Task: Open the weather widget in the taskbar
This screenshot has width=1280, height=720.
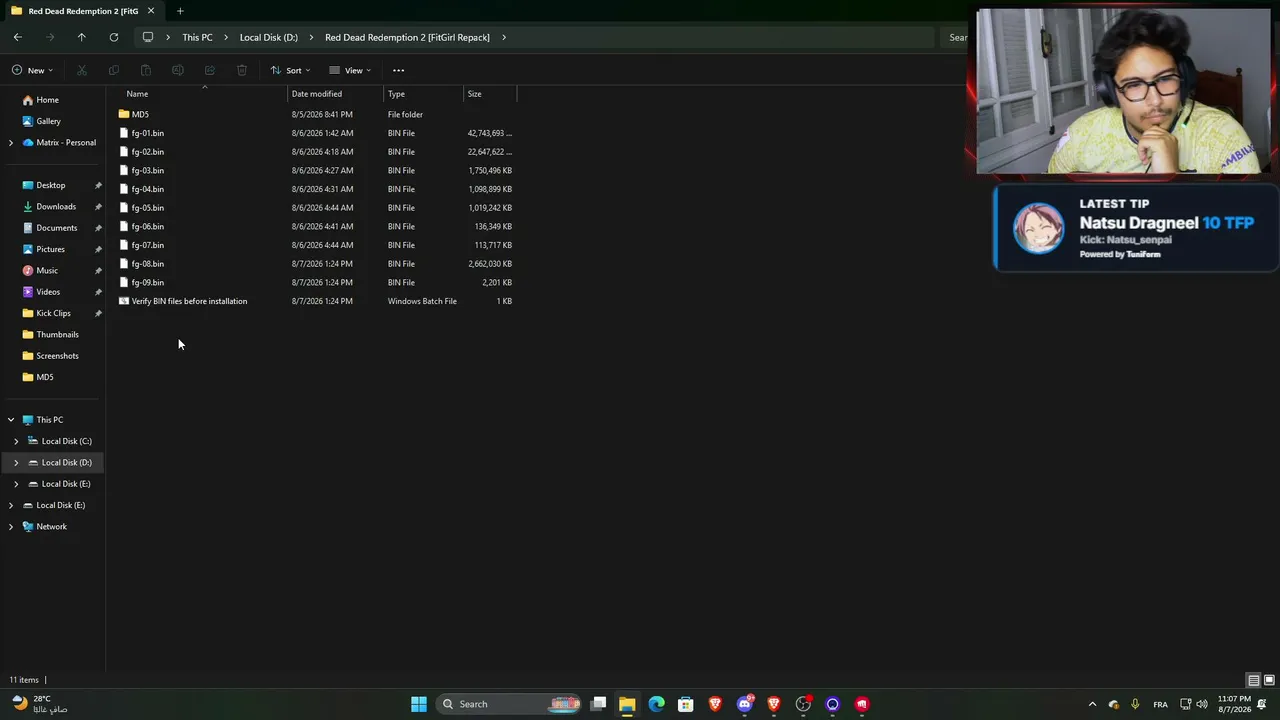Action: (x=40, y=704)
